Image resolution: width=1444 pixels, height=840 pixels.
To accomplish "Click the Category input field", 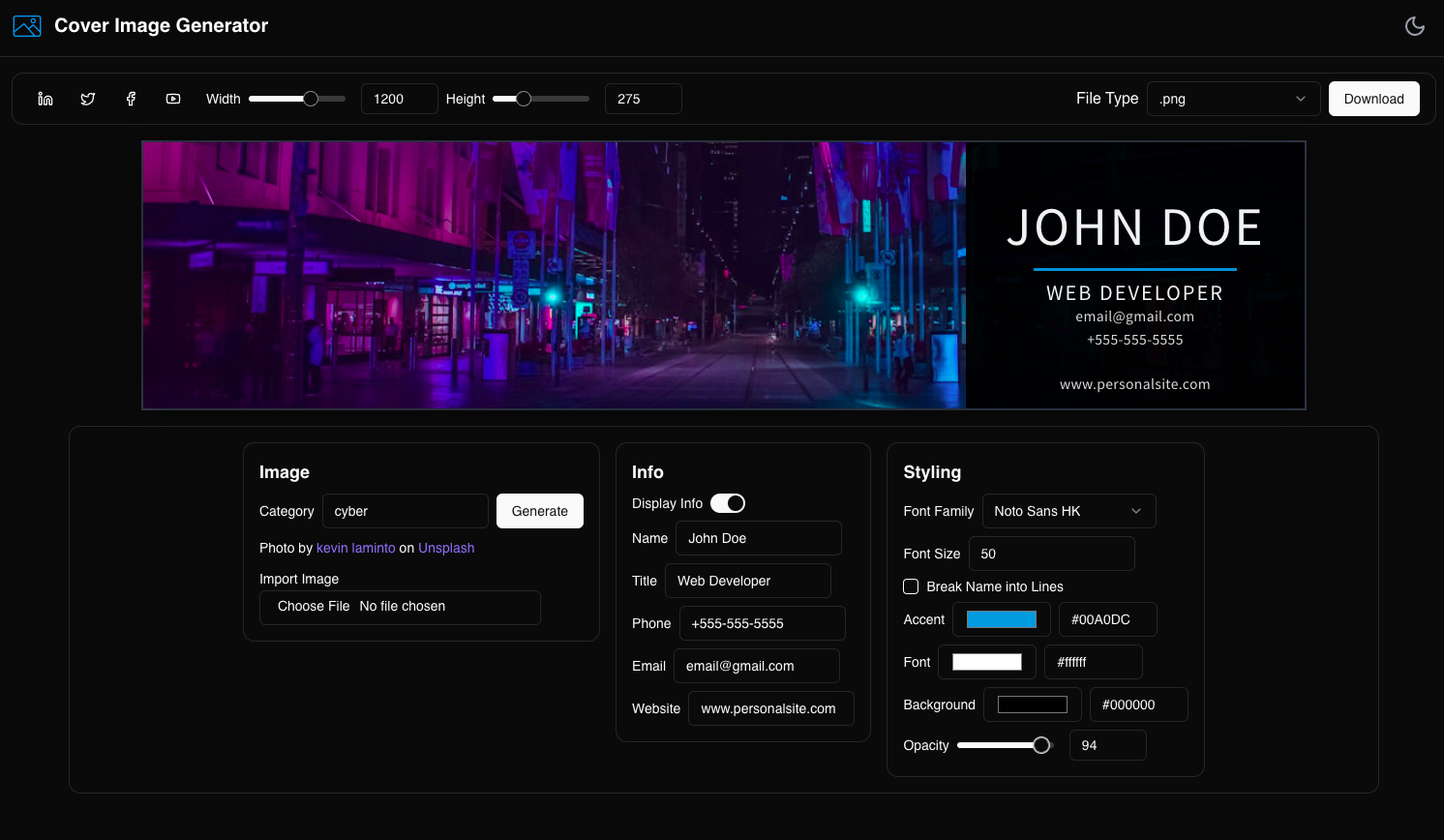I will click(x=406, y=511).
